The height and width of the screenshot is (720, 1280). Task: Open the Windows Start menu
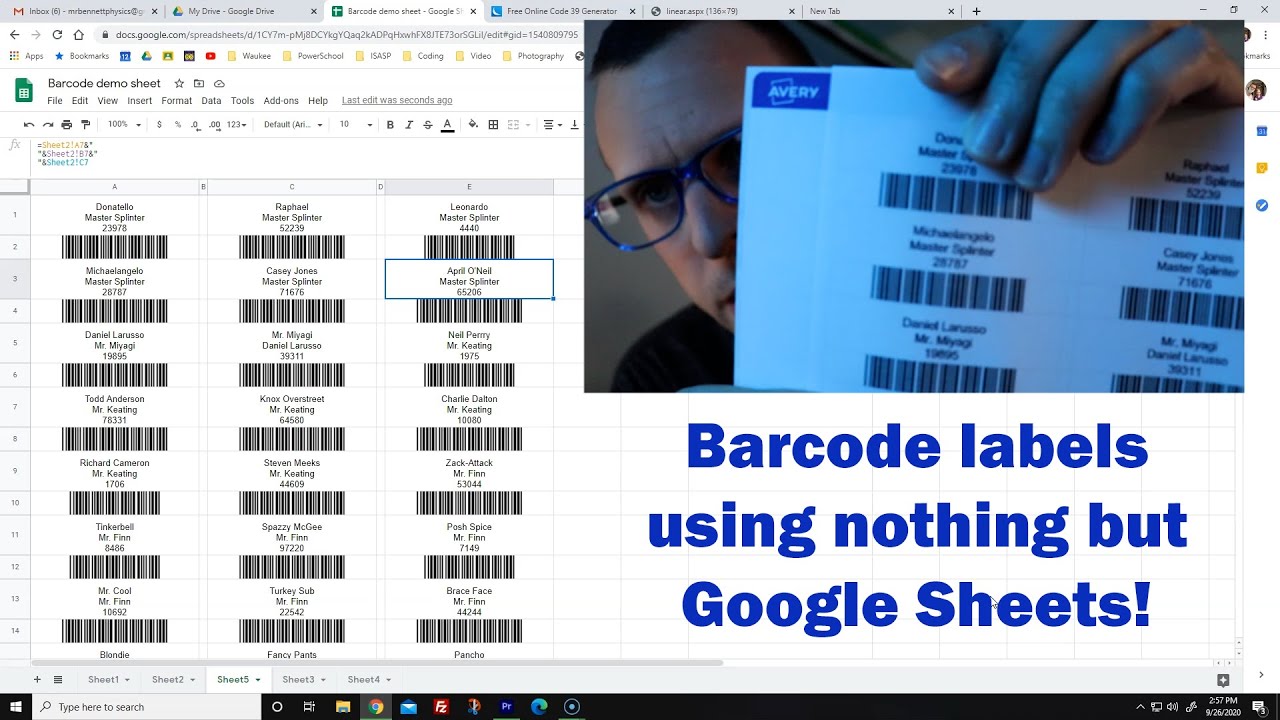point(15,706)
